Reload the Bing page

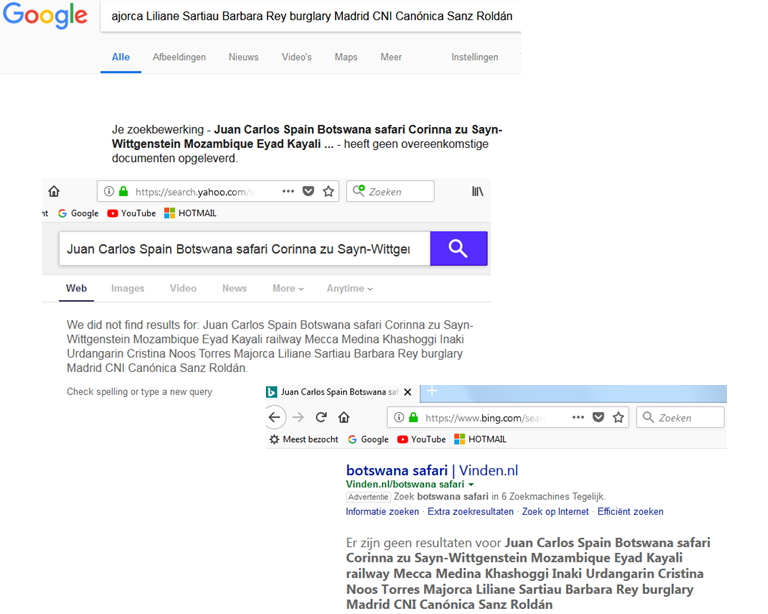321,418
